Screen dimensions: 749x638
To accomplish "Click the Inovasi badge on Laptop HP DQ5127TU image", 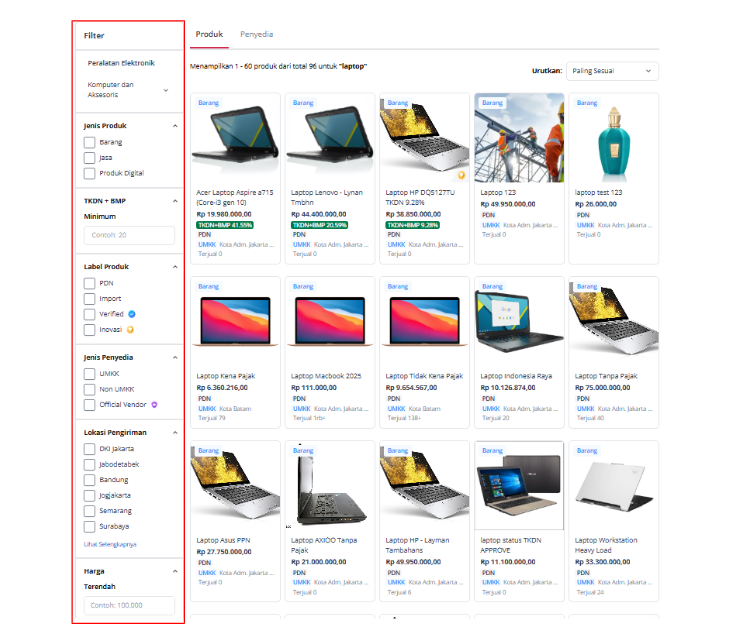I will coord(461,175).
